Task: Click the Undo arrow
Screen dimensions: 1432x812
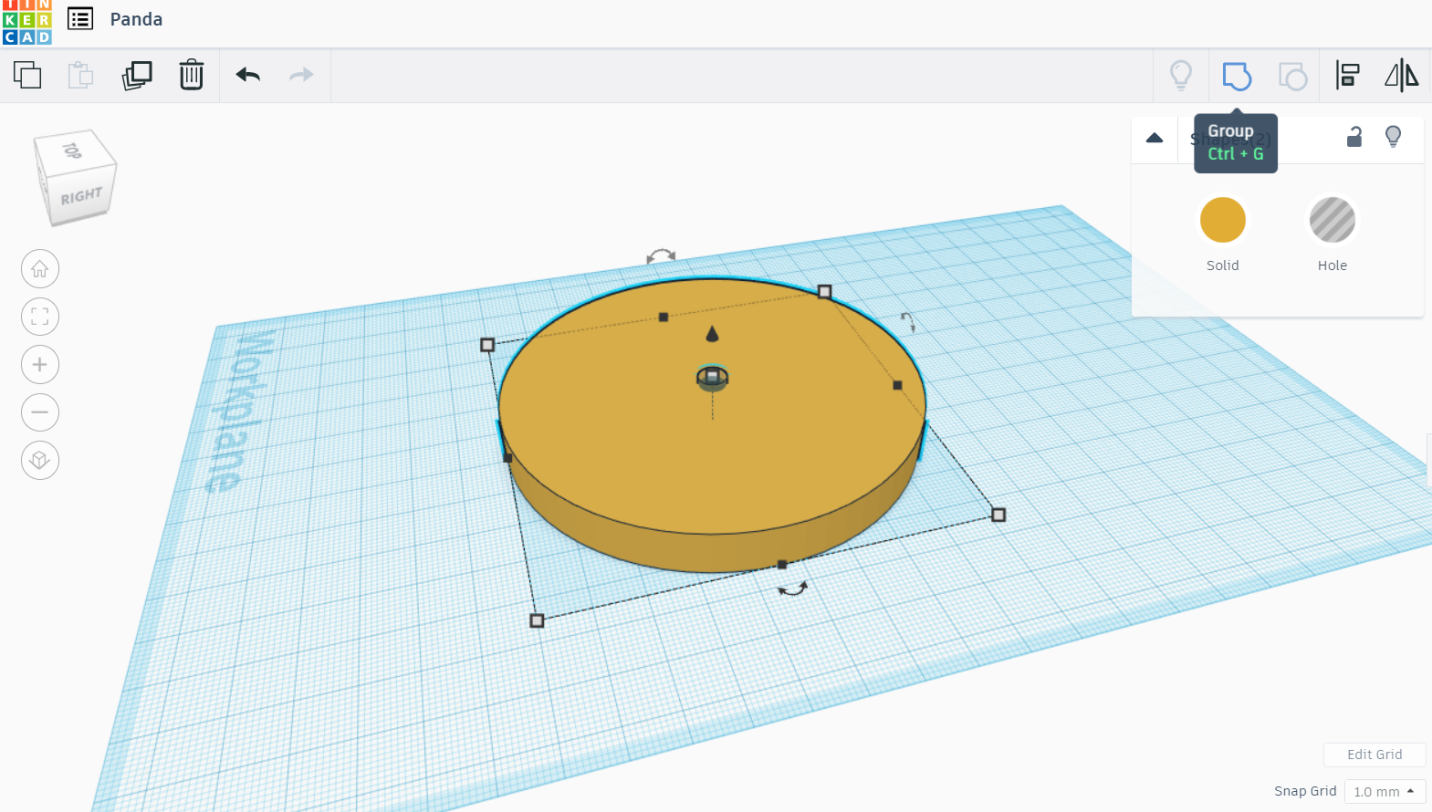Action: (x=248, y=75)
